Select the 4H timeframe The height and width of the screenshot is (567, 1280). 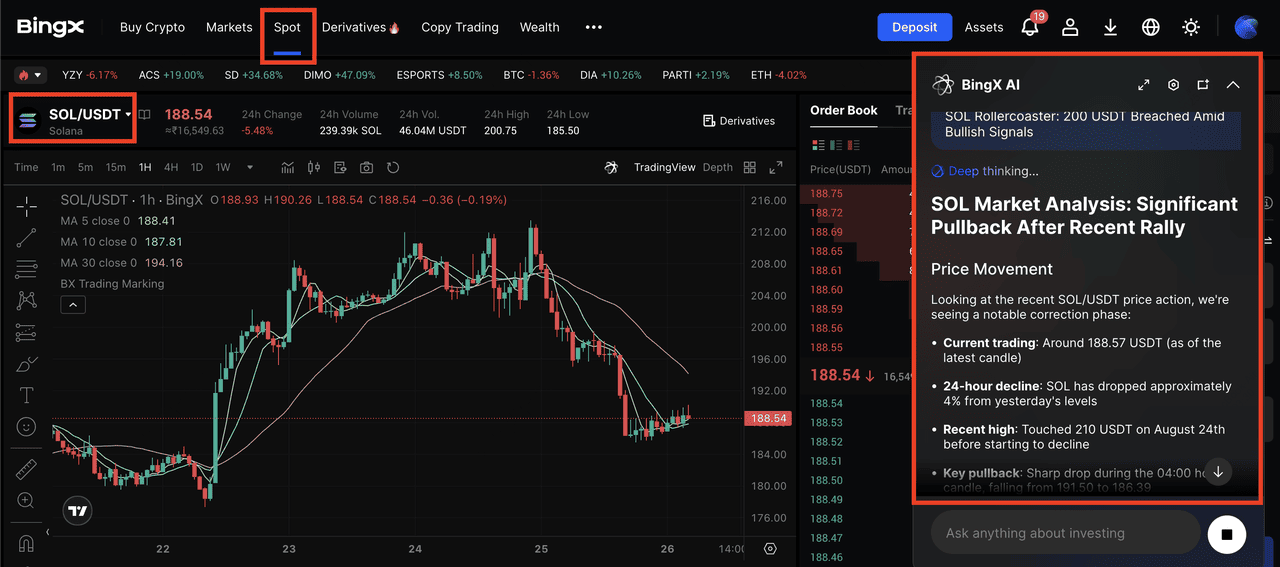click(171, 167)
